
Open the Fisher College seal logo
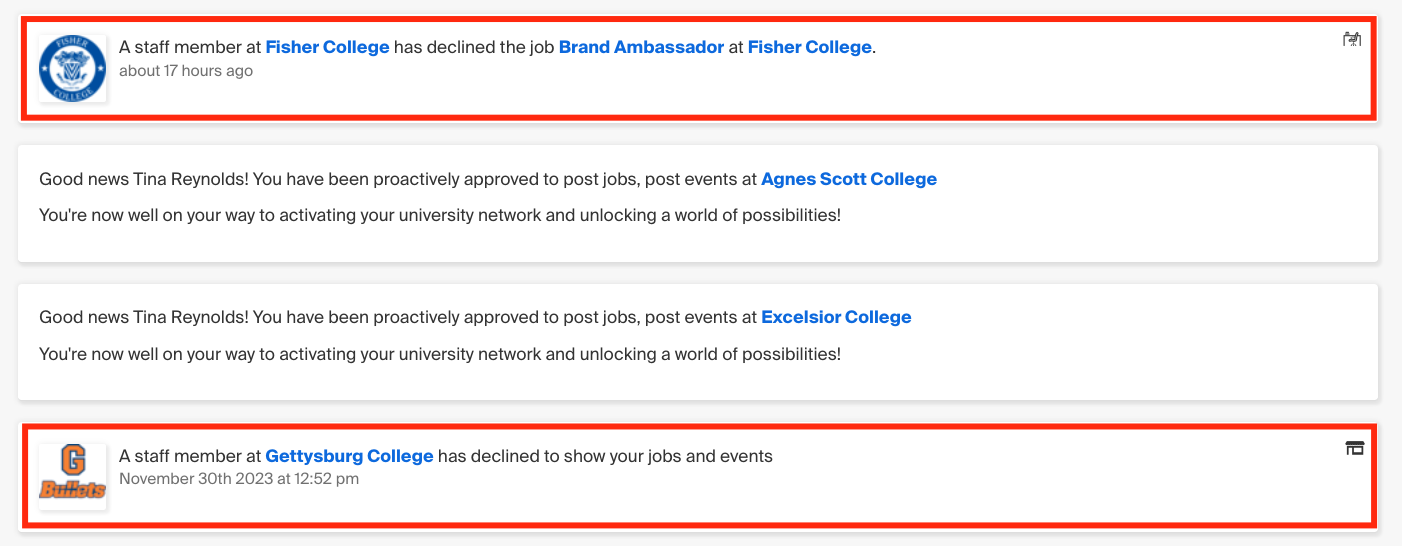72,68
